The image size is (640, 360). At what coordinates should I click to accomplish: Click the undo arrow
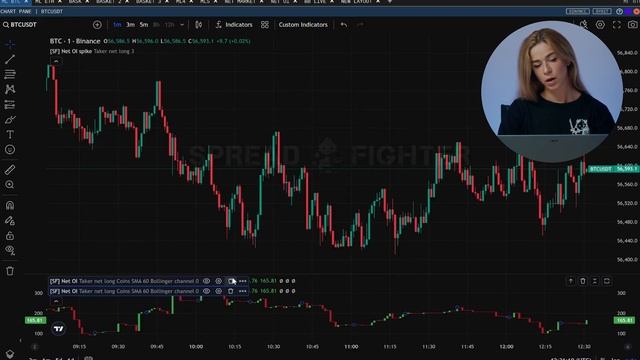click(344, 25)
